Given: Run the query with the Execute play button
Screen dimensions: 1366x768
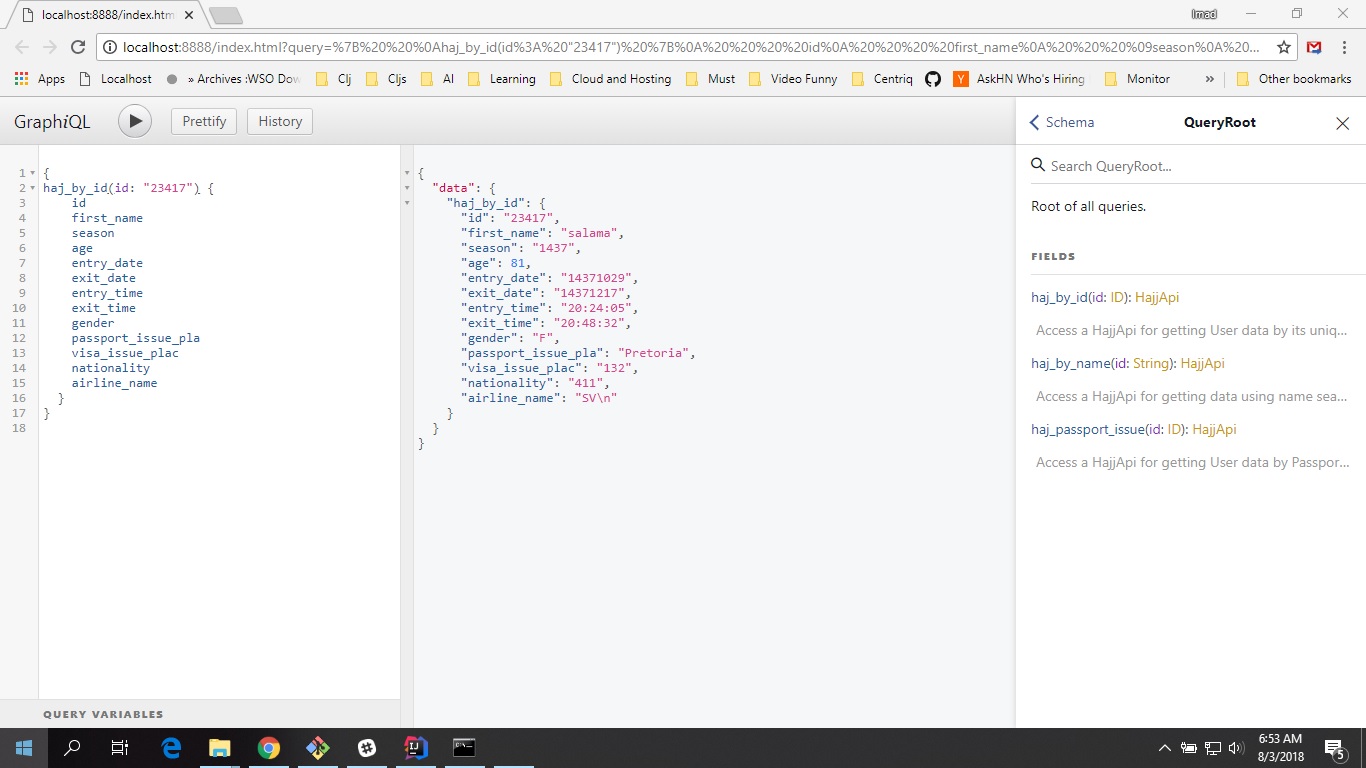Looking at the screenshot, I should pyautogui.click(x=135, y=121).
